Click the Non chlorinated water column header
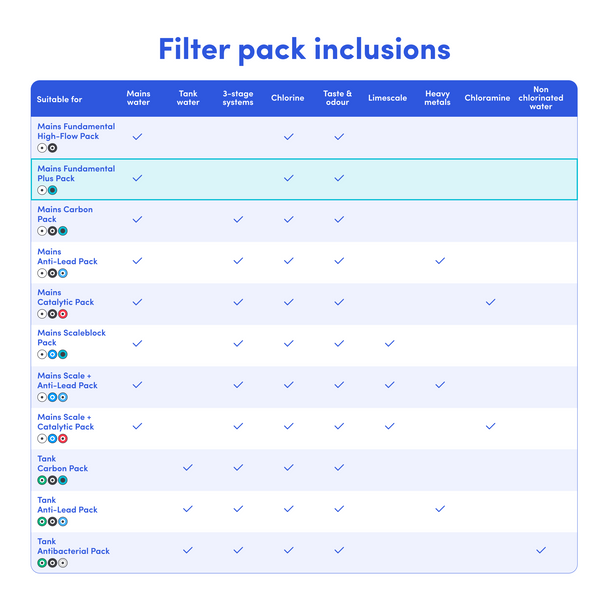Viewport: 608px width, 608px height. tap(541, 98)
